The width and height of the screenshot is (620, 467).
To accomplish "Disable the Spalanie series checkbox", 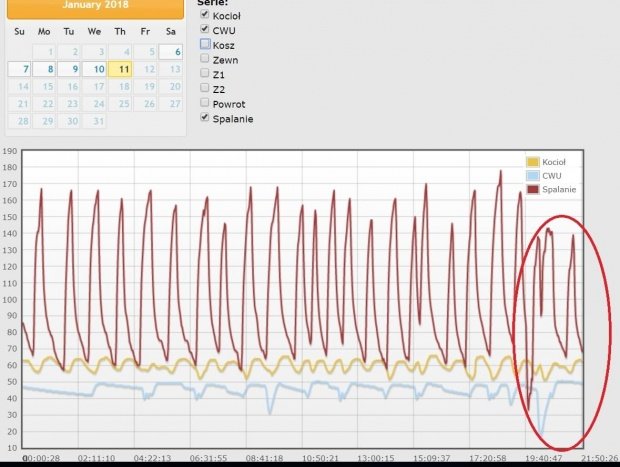I will coord(205,118).
